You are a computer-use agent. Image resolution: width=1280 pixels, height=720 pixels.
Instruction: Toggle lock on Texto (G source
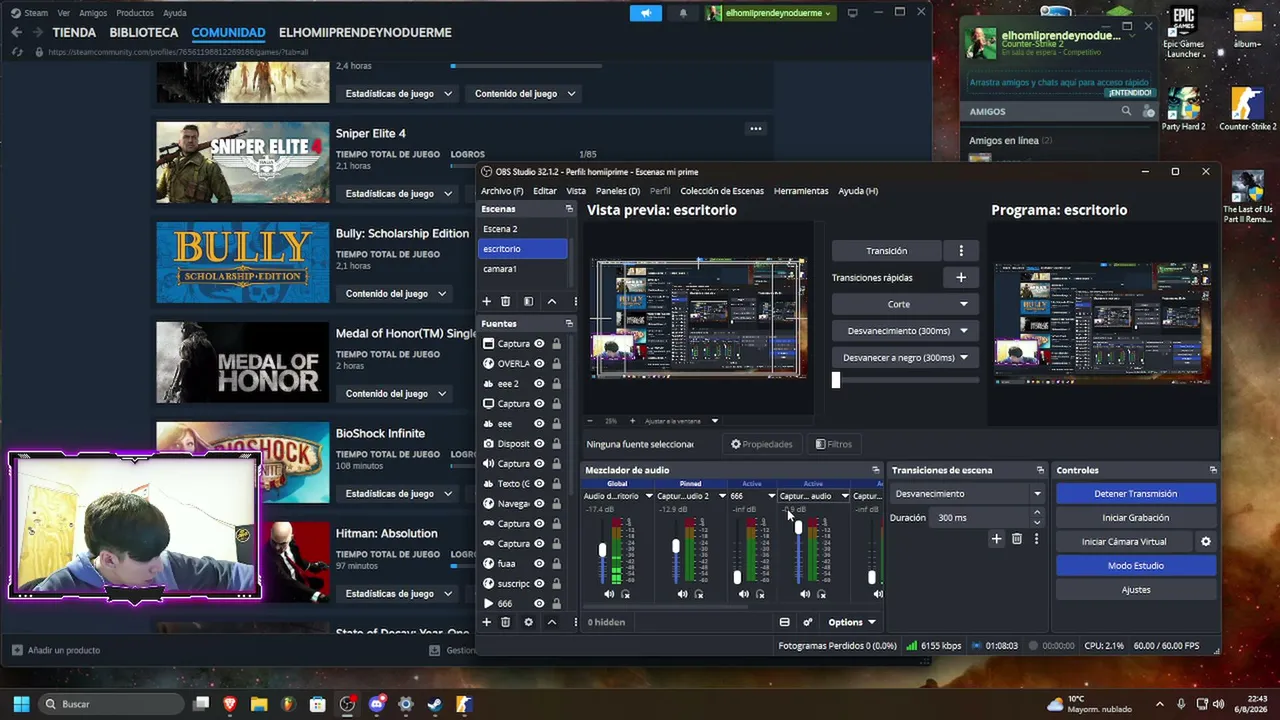coord(556,484)
